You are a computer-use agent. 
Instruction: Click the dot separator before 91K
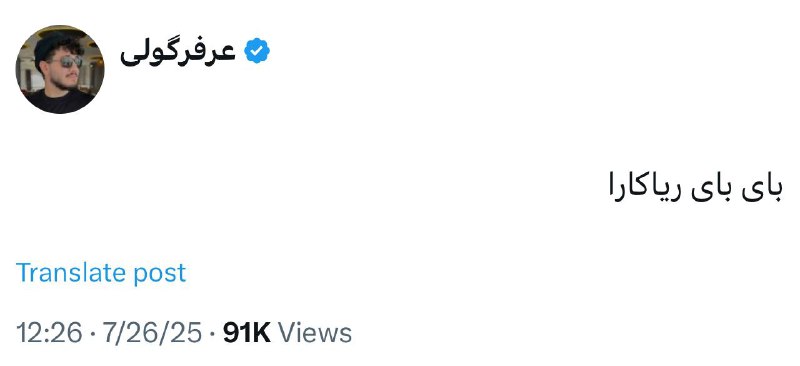[x=212, y=333]
